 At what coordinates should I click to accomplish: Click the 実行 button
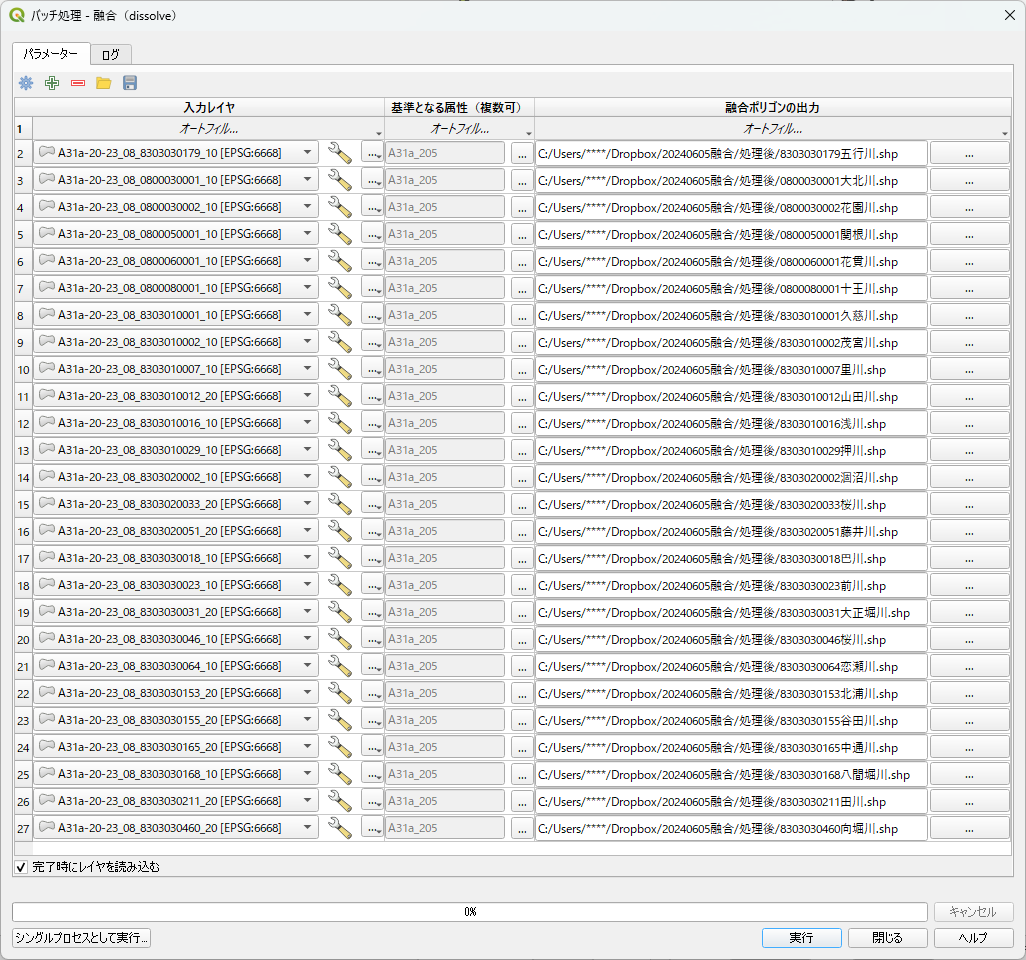click(801, 938)
